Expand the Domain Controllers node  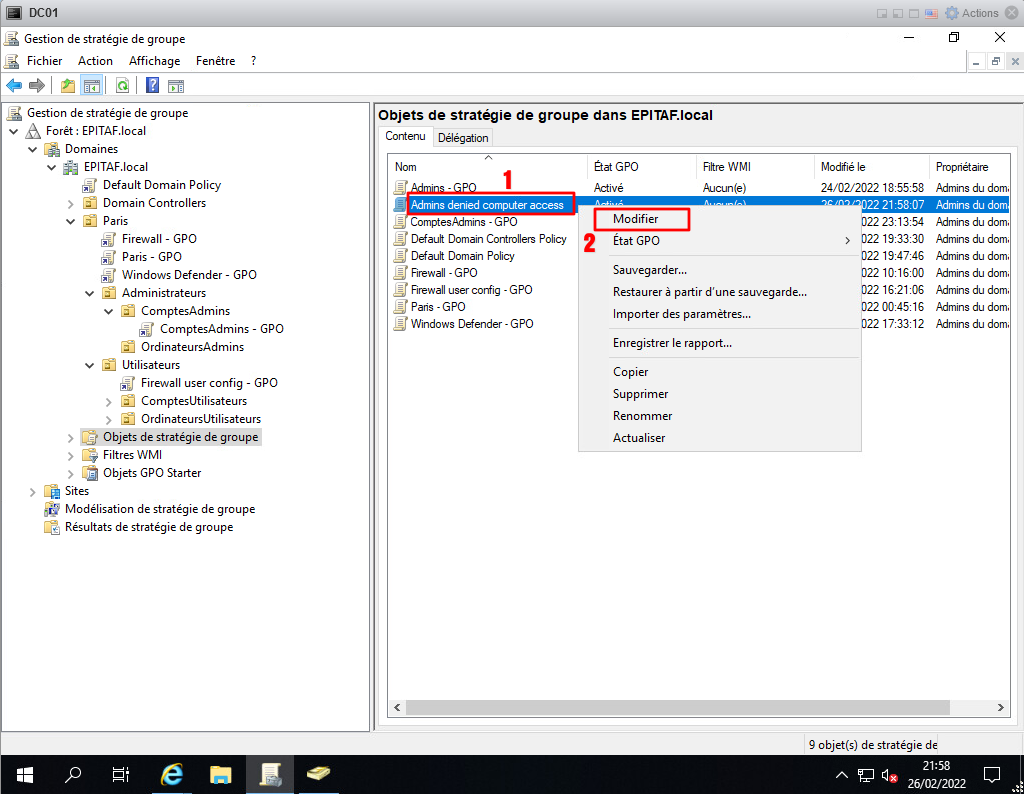(71, 203)
